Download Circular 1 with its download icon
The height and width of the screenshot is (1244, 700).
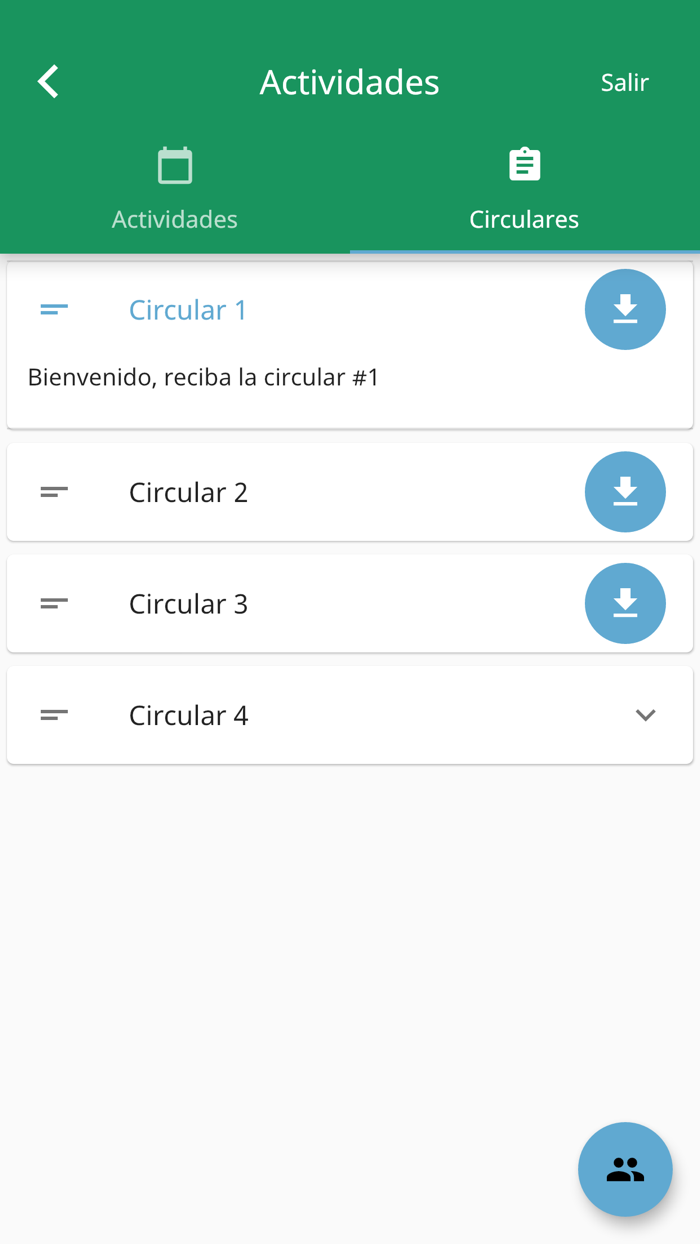[625, 310]
